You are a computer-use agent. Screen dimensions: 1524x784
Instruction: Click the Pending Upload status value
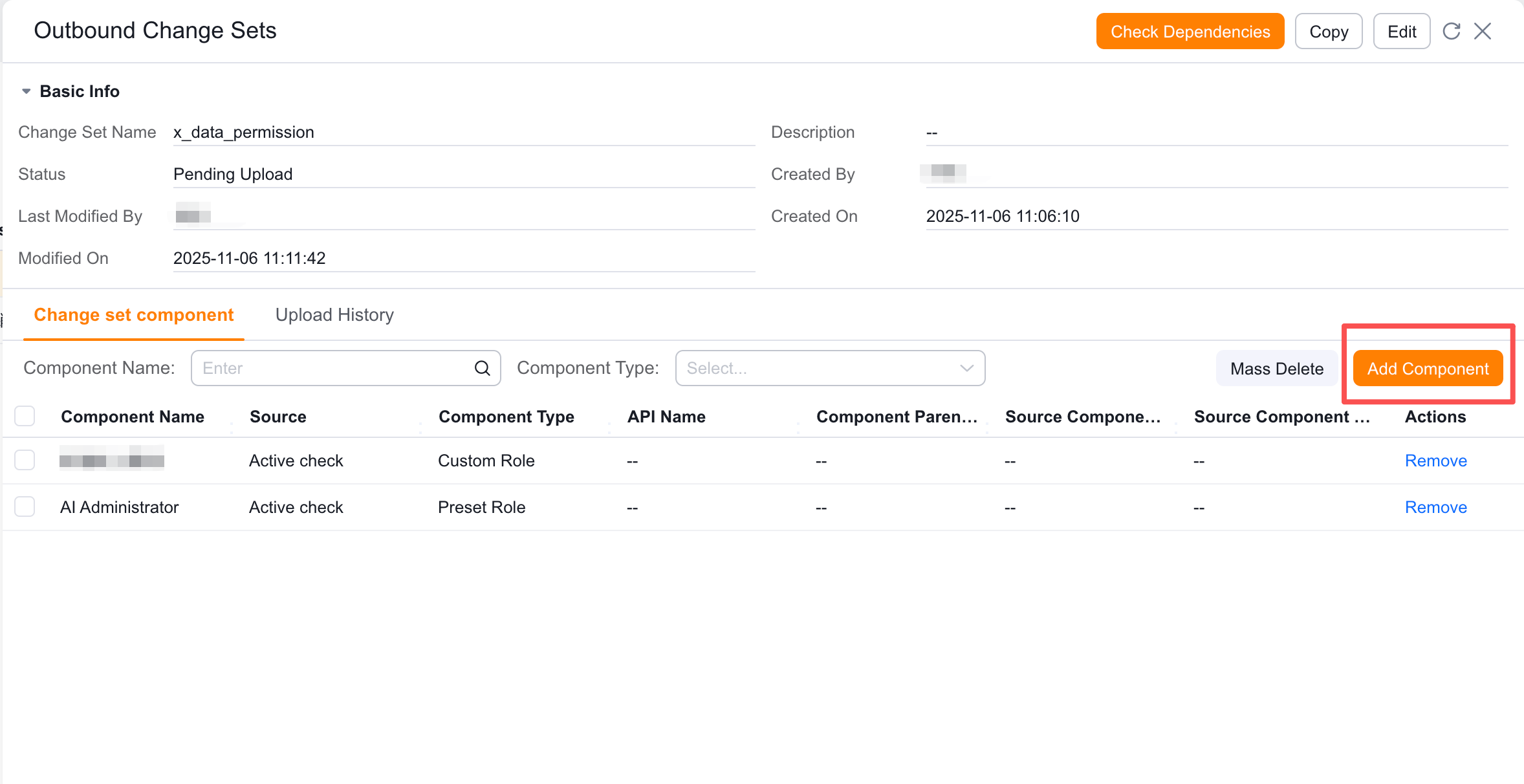pos(233,174)
